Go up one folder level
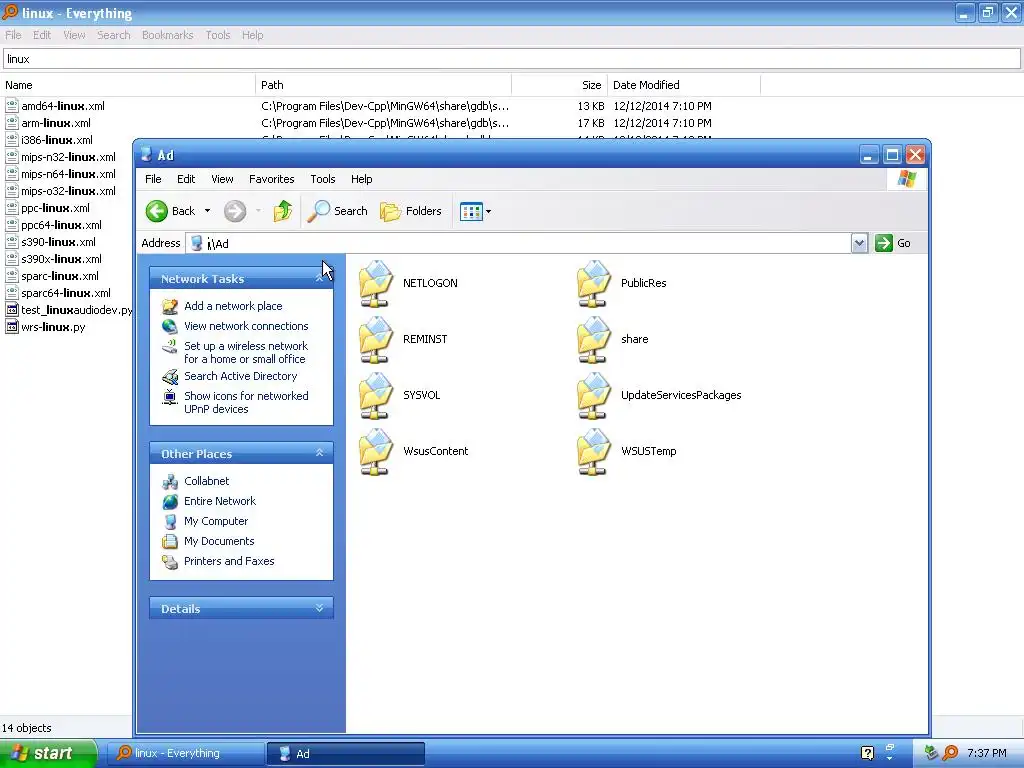 coord(283,211)
